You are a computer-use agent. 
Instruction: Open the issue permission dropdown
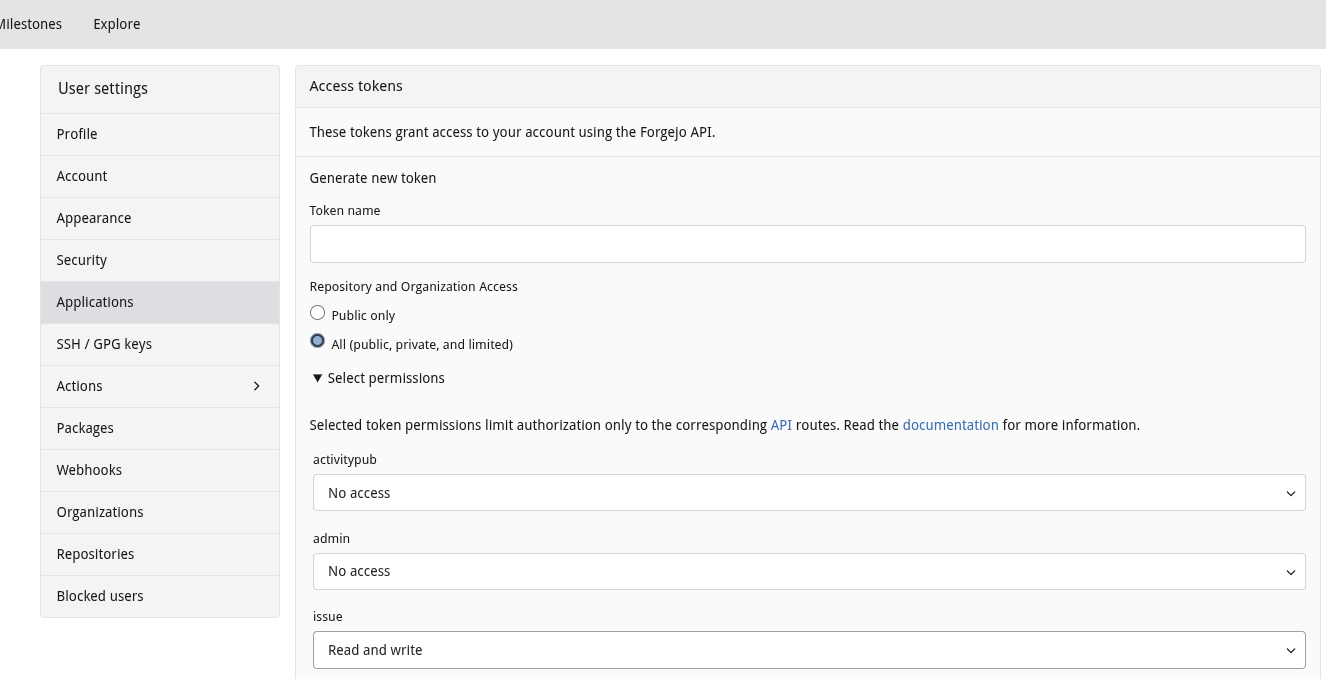tap(808, 650)
